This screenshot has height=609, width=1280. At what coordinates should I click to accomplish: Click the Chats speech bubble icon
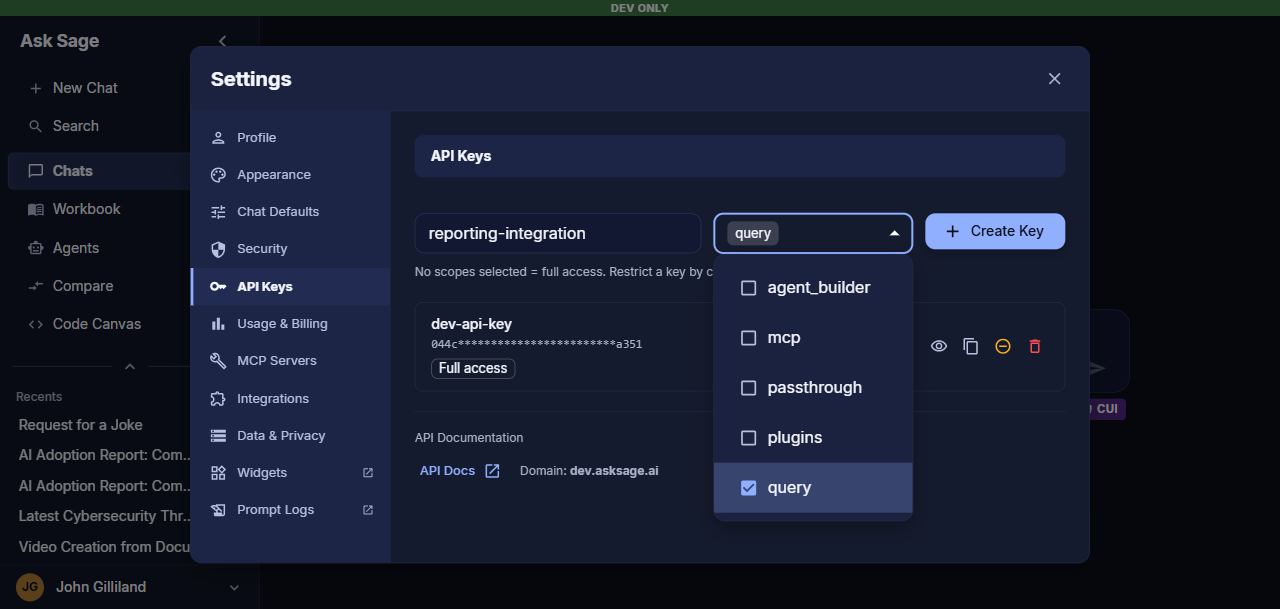(x=35, y=171)
